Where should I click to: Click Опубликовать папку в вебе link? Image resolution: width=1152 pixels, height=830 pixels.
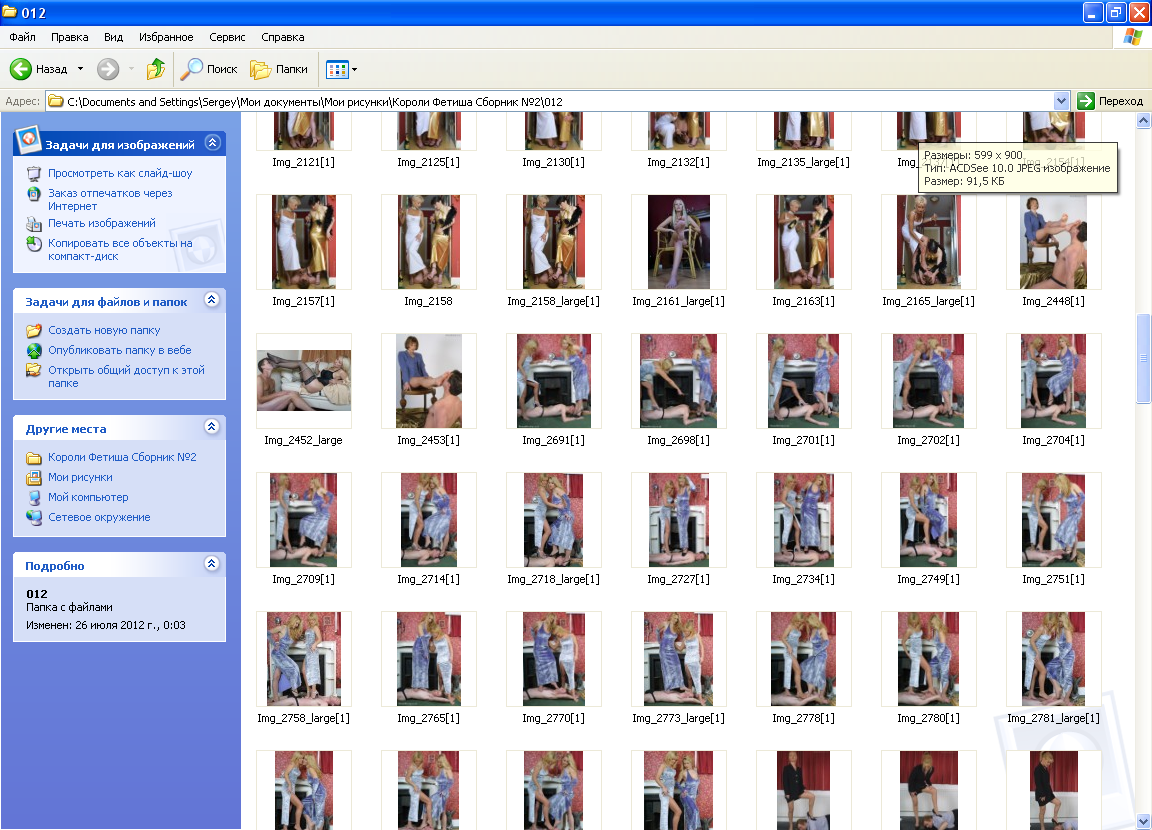click(120, 350)
